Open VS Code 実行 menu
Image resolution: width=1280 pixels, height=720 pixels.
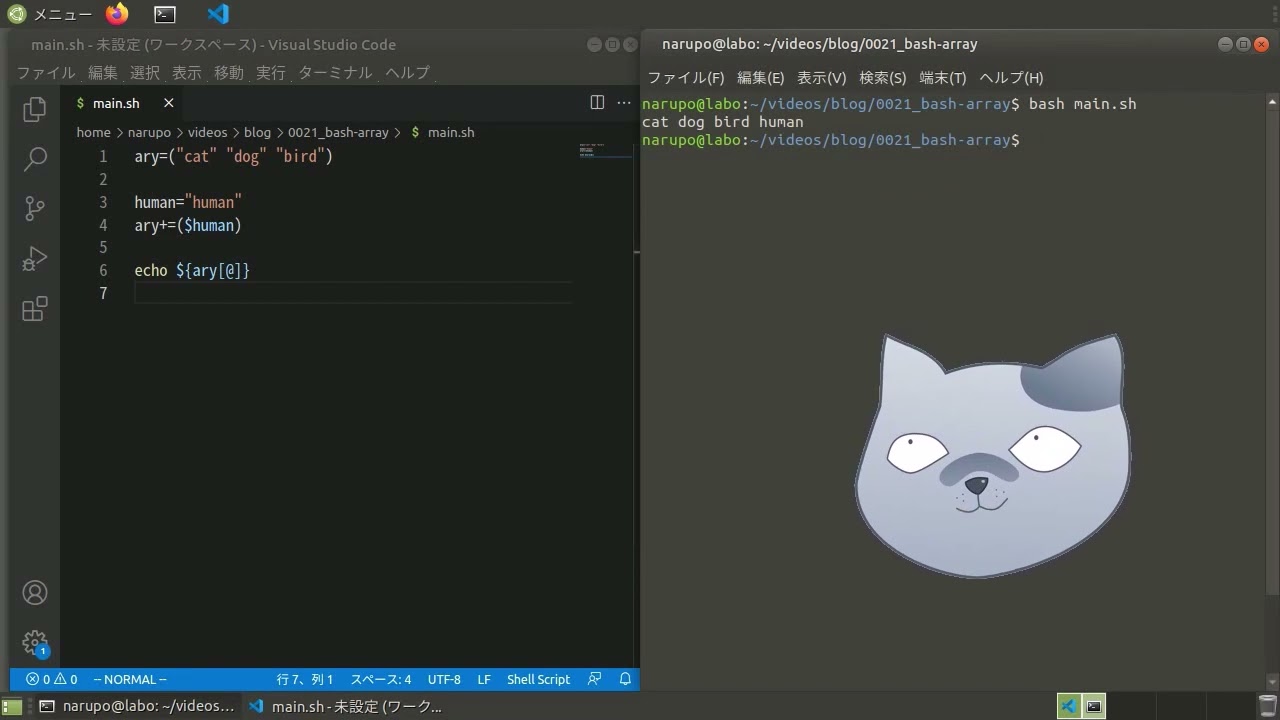click(x=271, y=72)
